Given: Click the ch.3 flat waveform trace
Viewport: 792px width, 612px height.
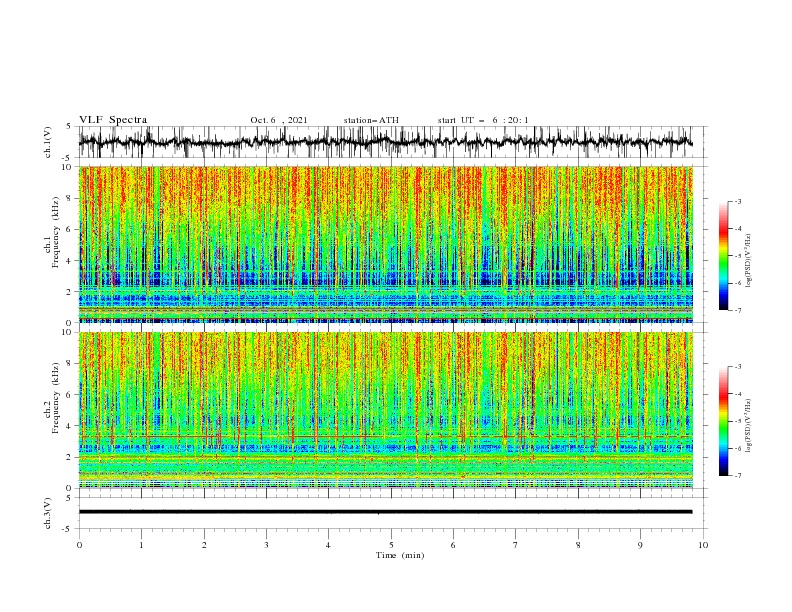Looking at the screenshot, I should point(385,512).
